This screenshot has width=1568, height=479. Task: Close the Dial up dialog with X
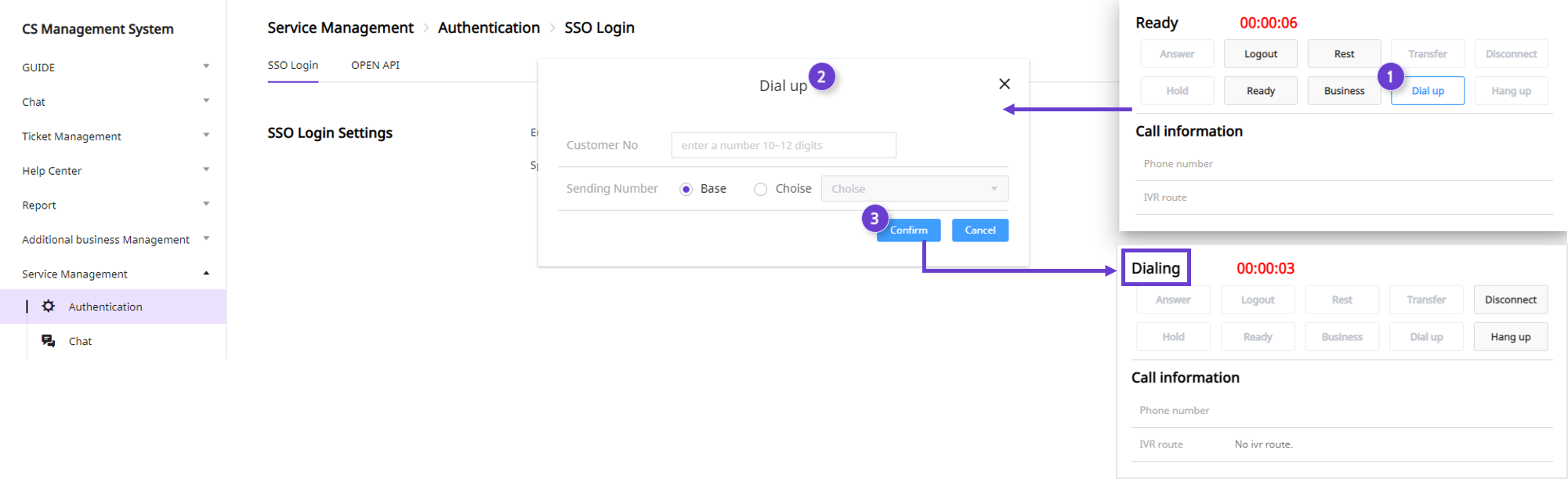point(1005,84)
